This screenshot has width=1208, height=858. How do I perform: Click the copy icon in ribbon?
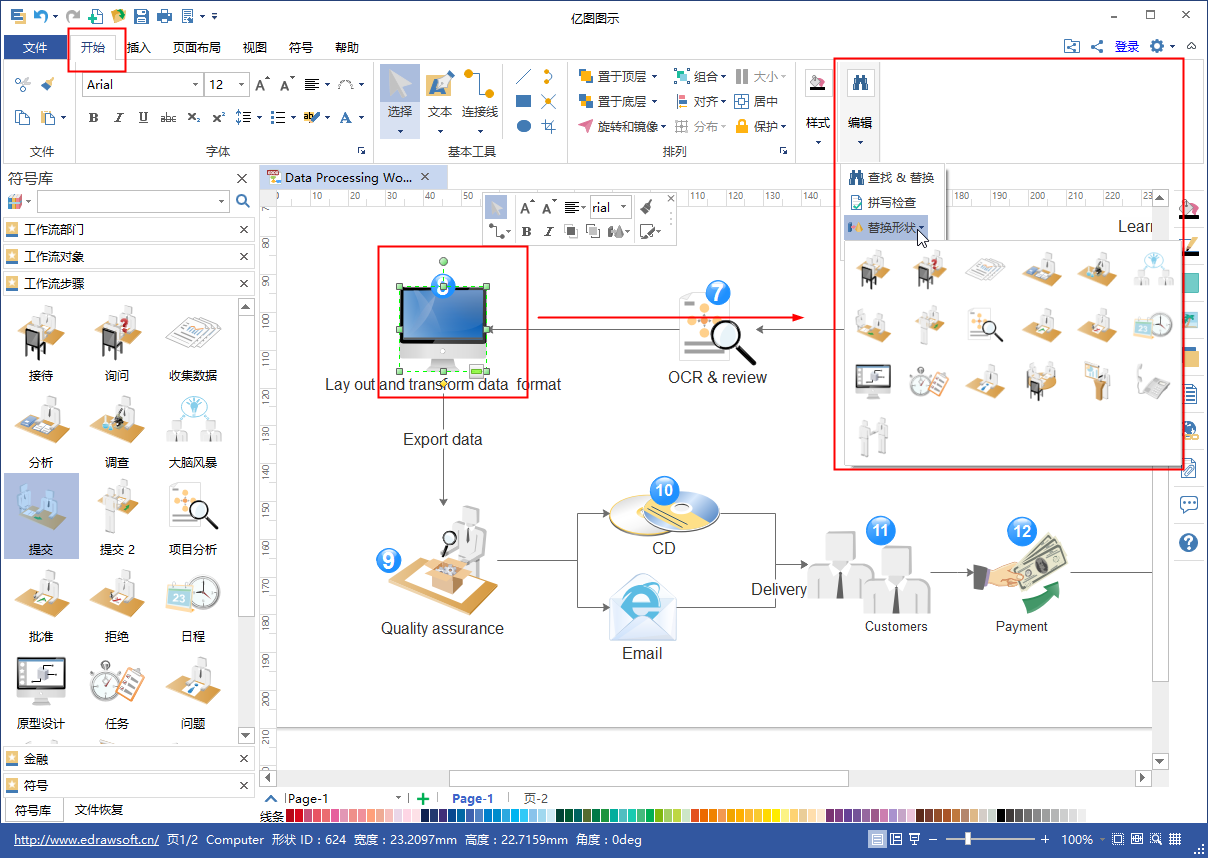pos(23,118)
